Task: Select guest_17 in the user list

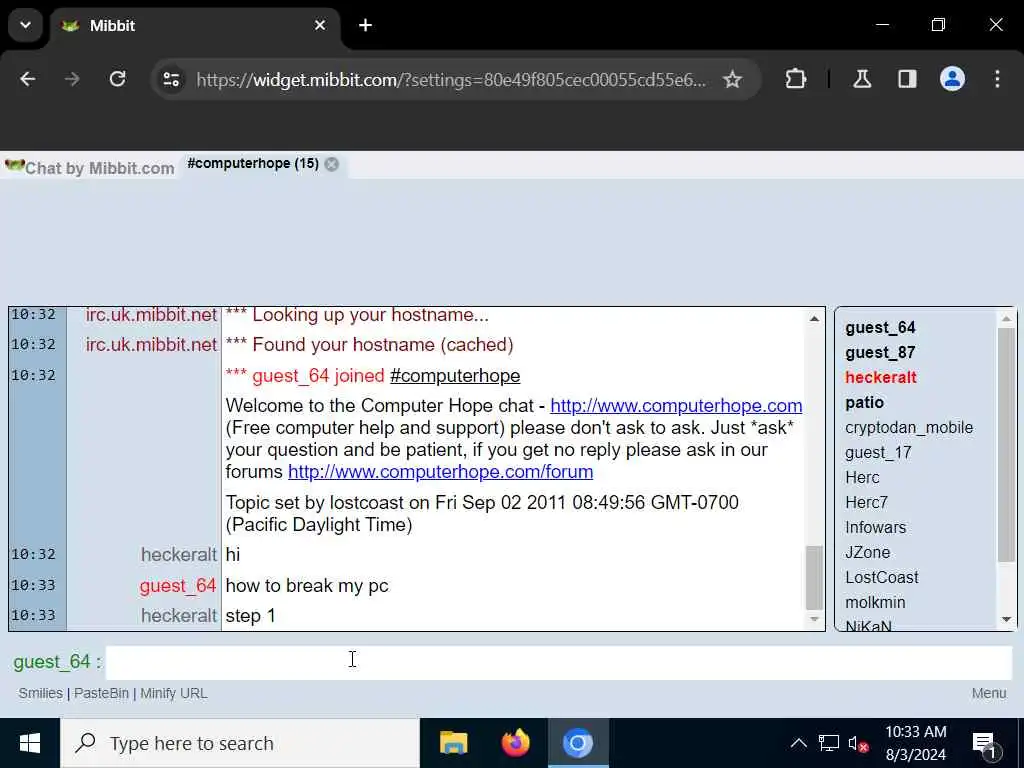Action: click(x=878, y=453)
